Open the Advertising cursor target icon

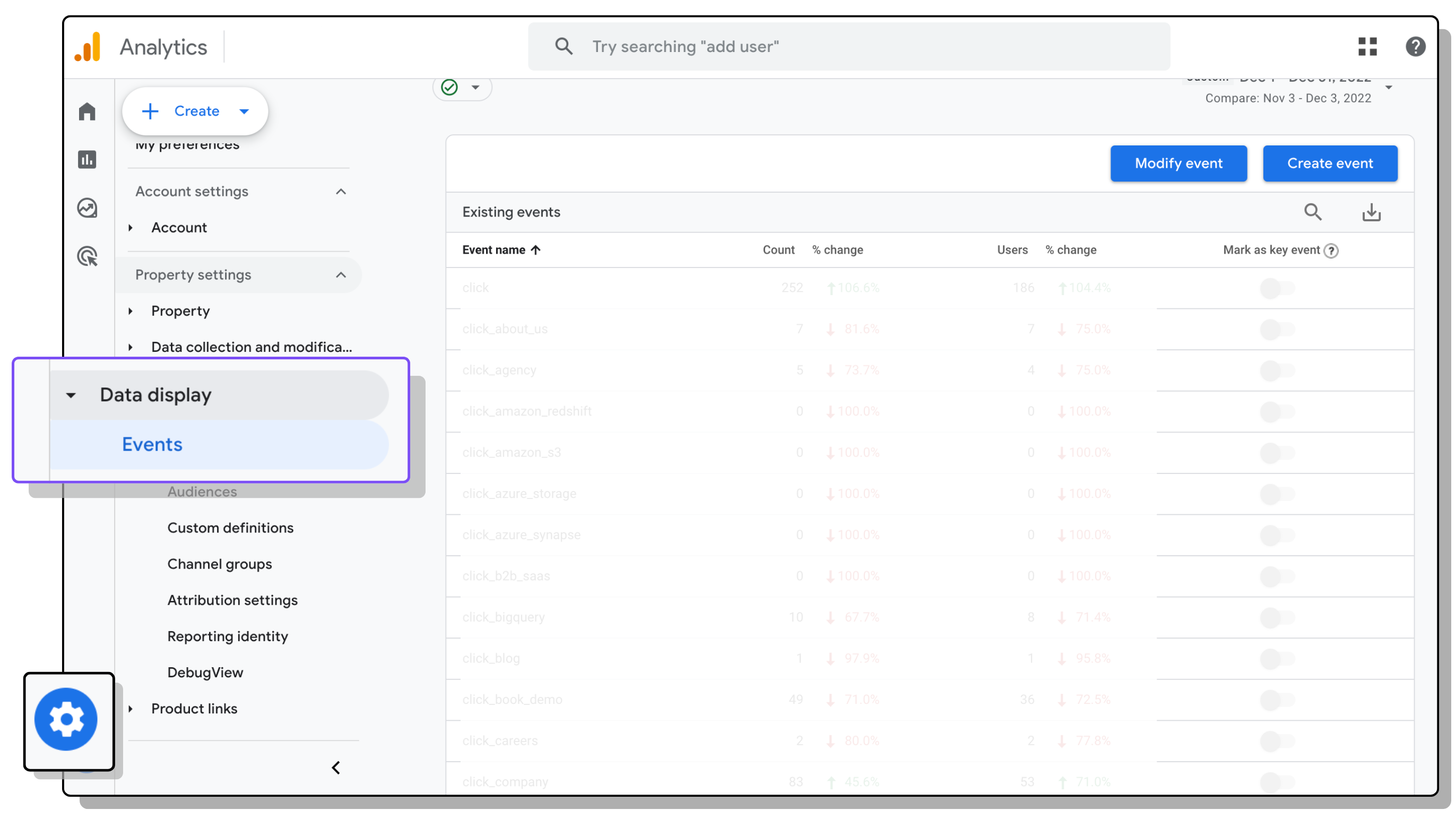[x=87, y=256]
